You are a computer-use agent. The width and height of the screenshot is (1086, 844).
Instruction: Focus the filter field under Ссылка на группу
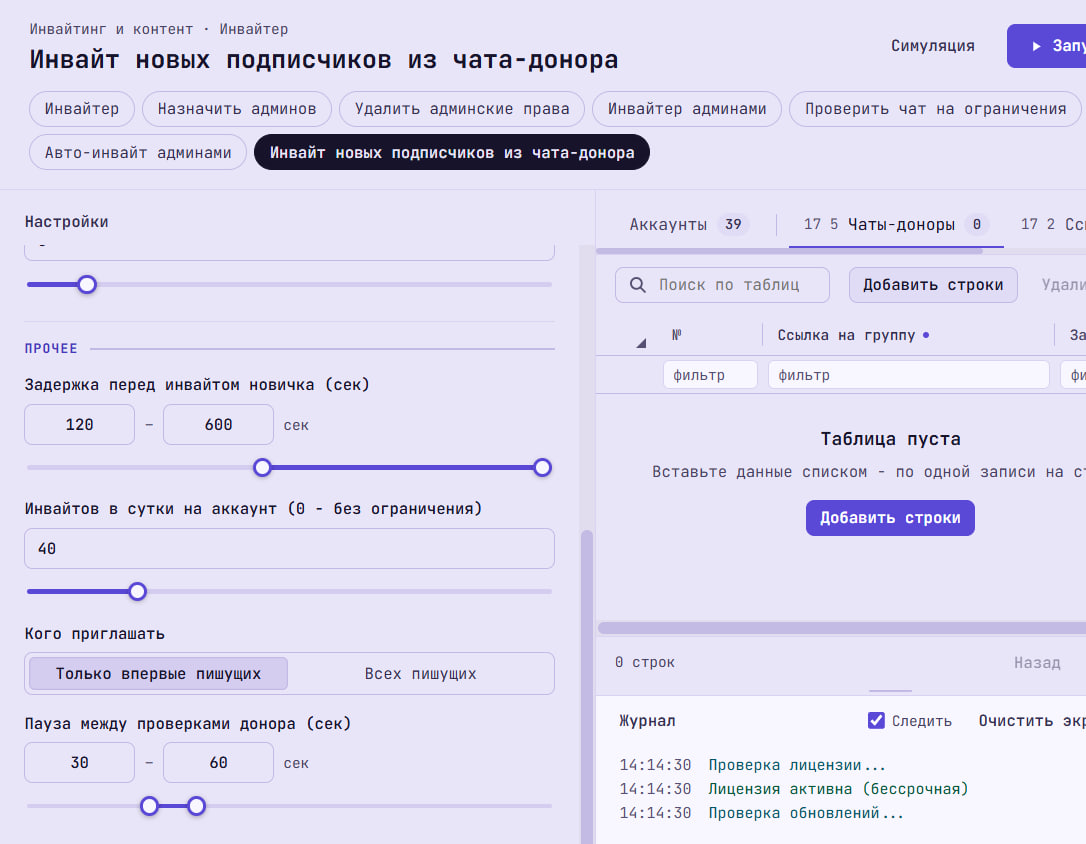(x=909, y=375)
